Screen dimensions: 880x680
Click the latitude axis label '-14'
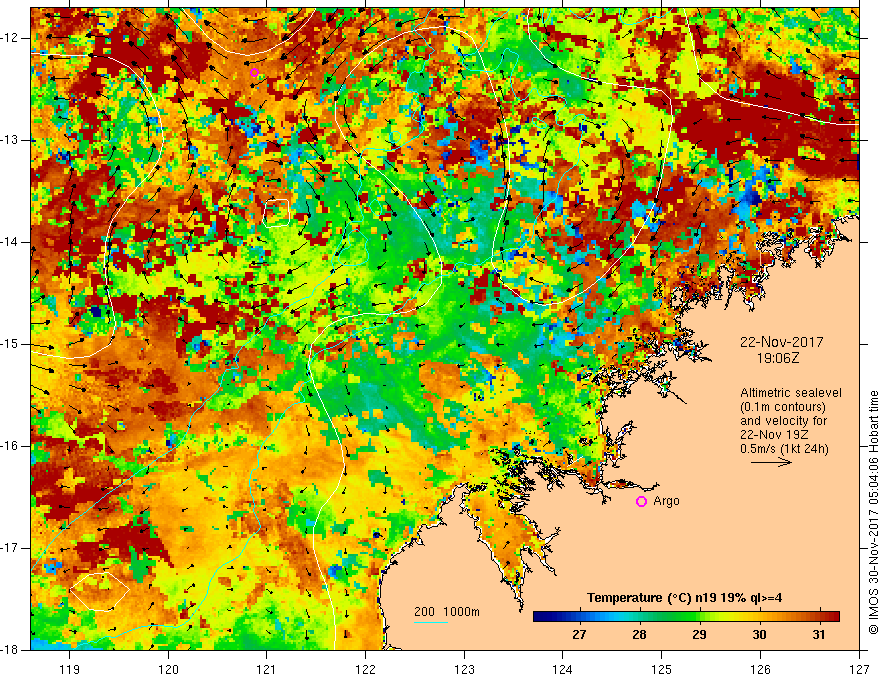10,242
